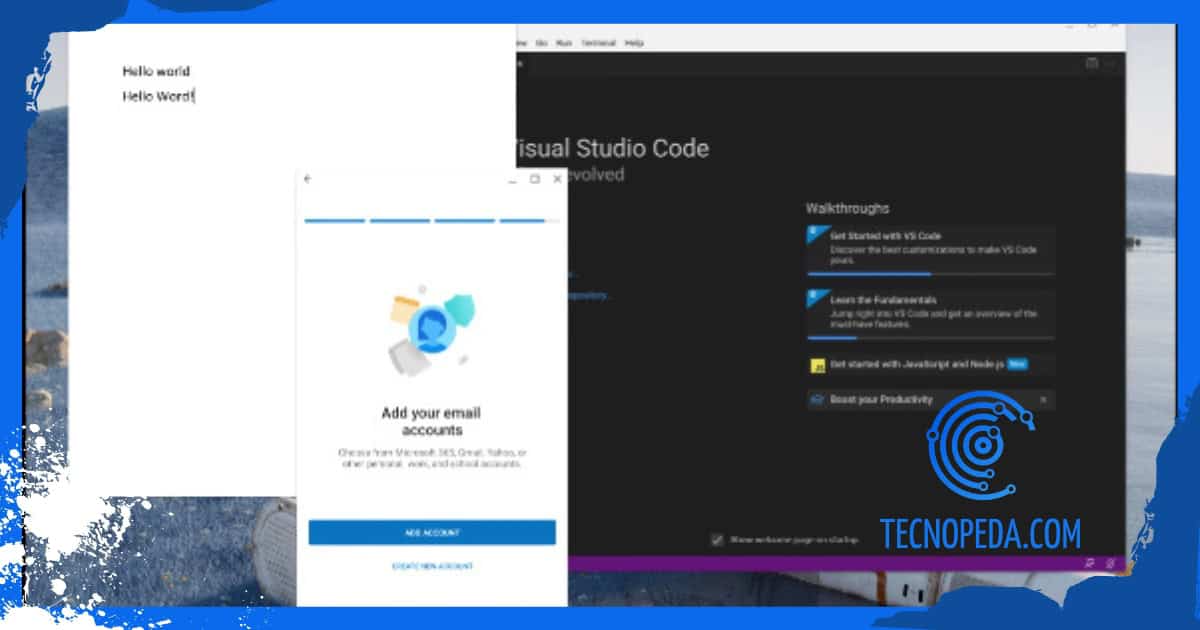The width and height of the screenshot is (1200, 630).
Task: Close the email setup window
Action: [x=557, y=179]
